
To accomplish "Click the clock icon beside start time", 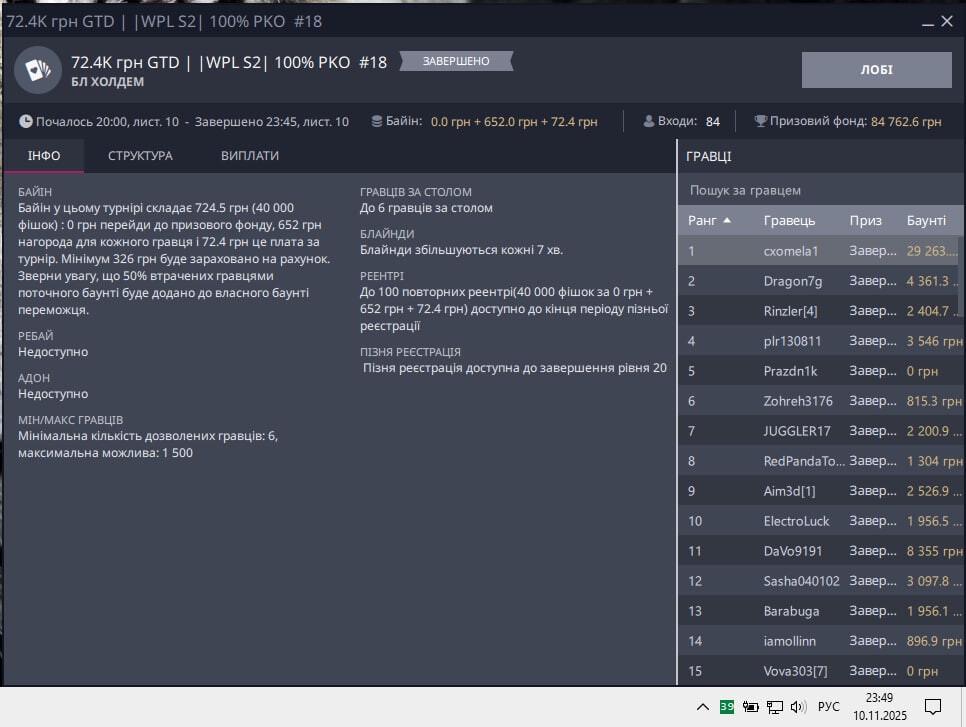I will point(26,121).
